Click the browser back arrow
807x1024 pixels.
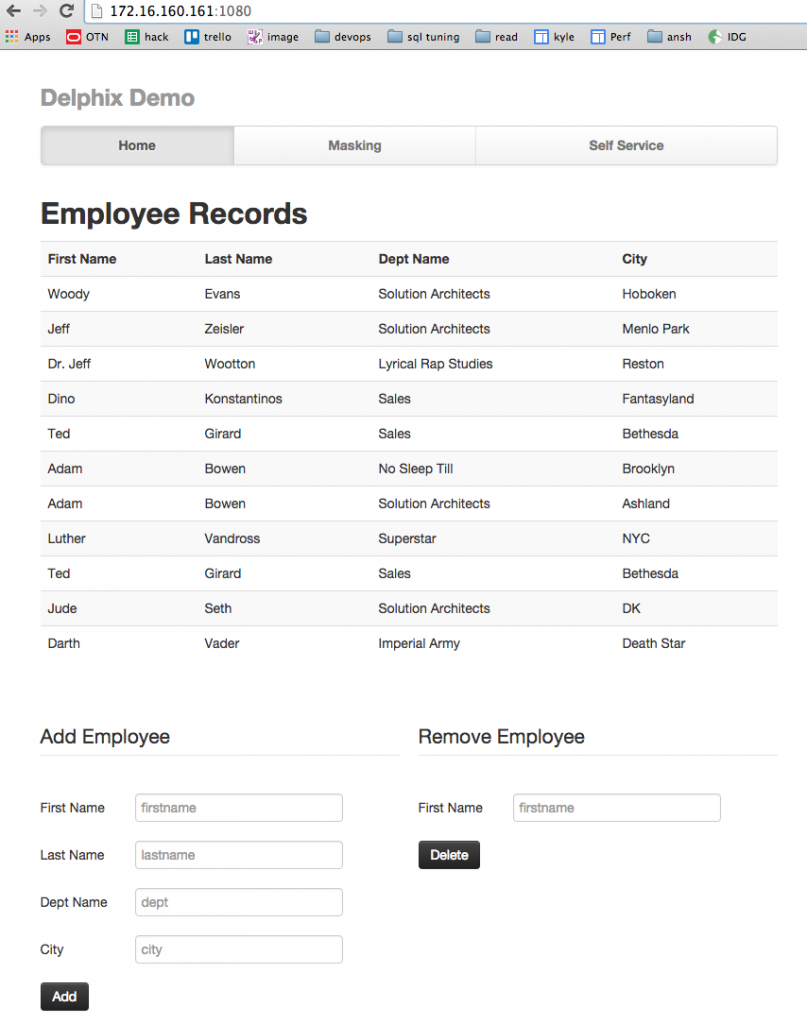[13, 10]
